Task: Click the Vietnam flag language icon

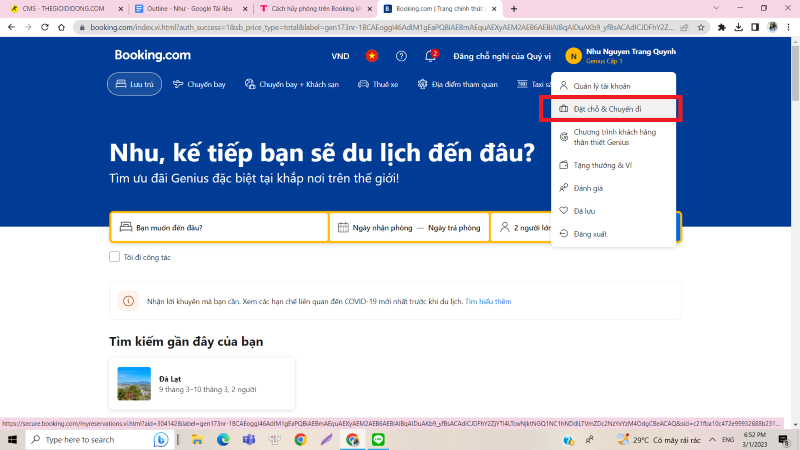Action: tap(372, 56)
